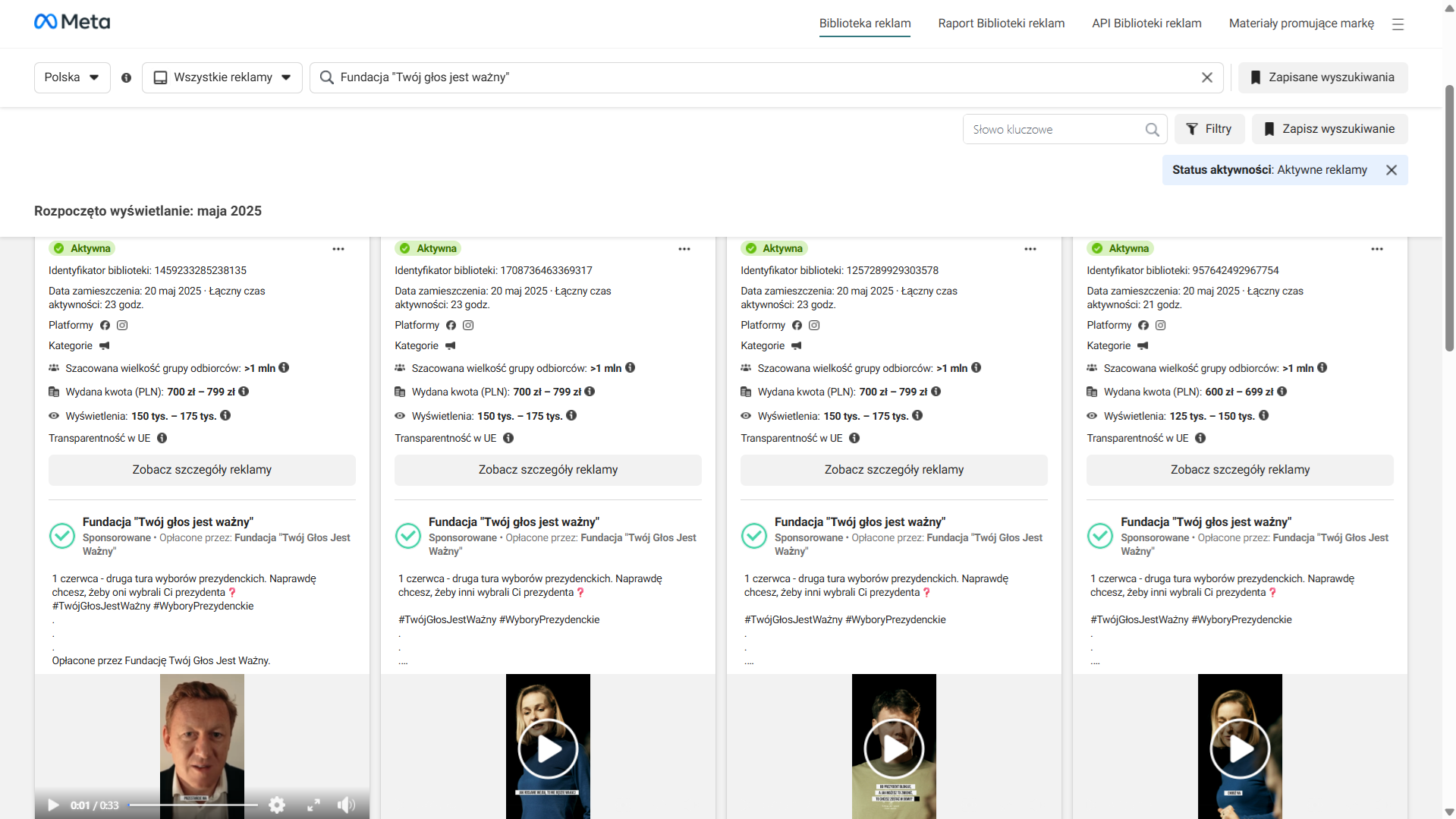
Task: Open options menu for ad 1708736463369317
Action: pos(684,249)
